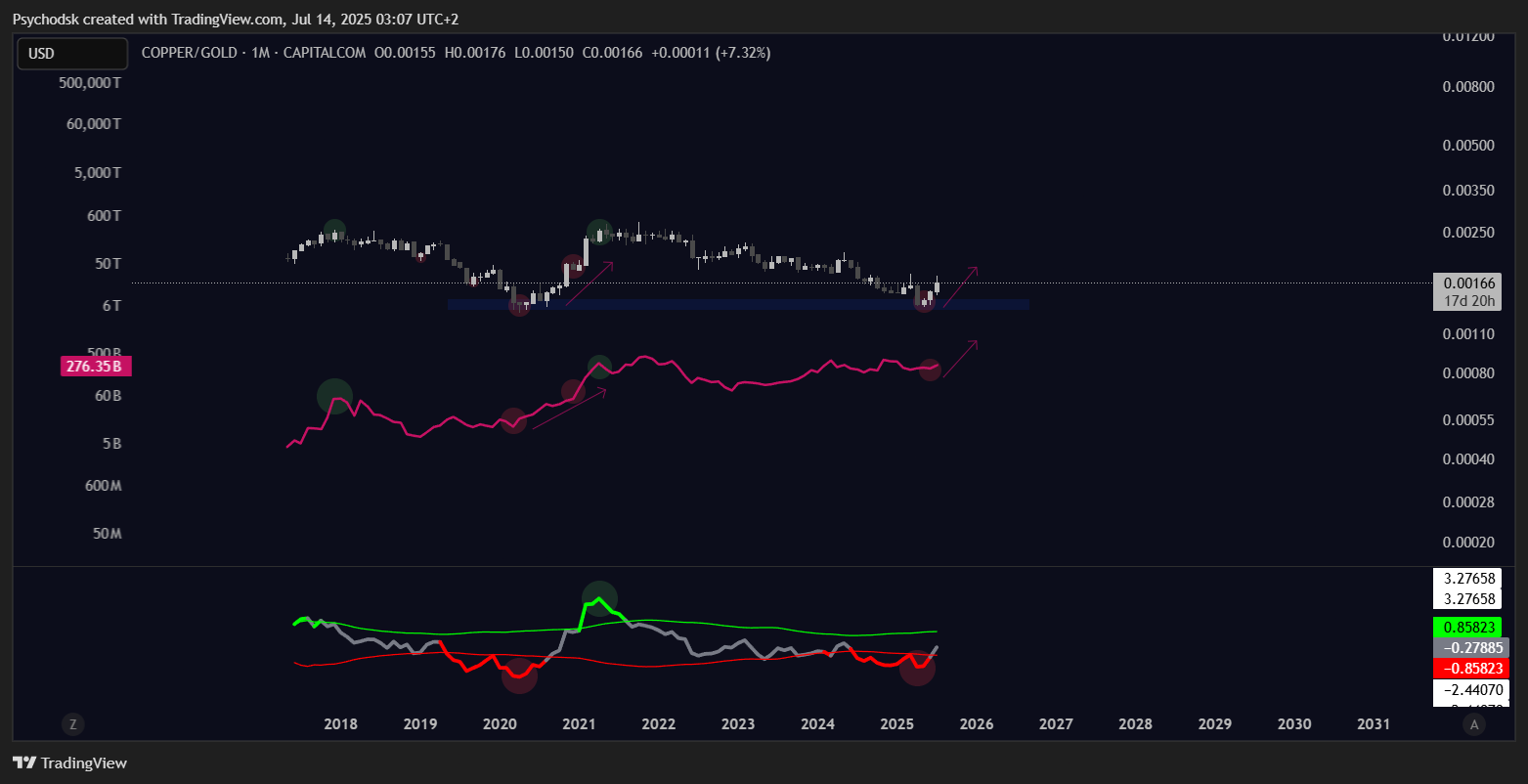1528x784 pixels.
Task: Click the 2030 time axis label
Action: [x=1294, y=724]
